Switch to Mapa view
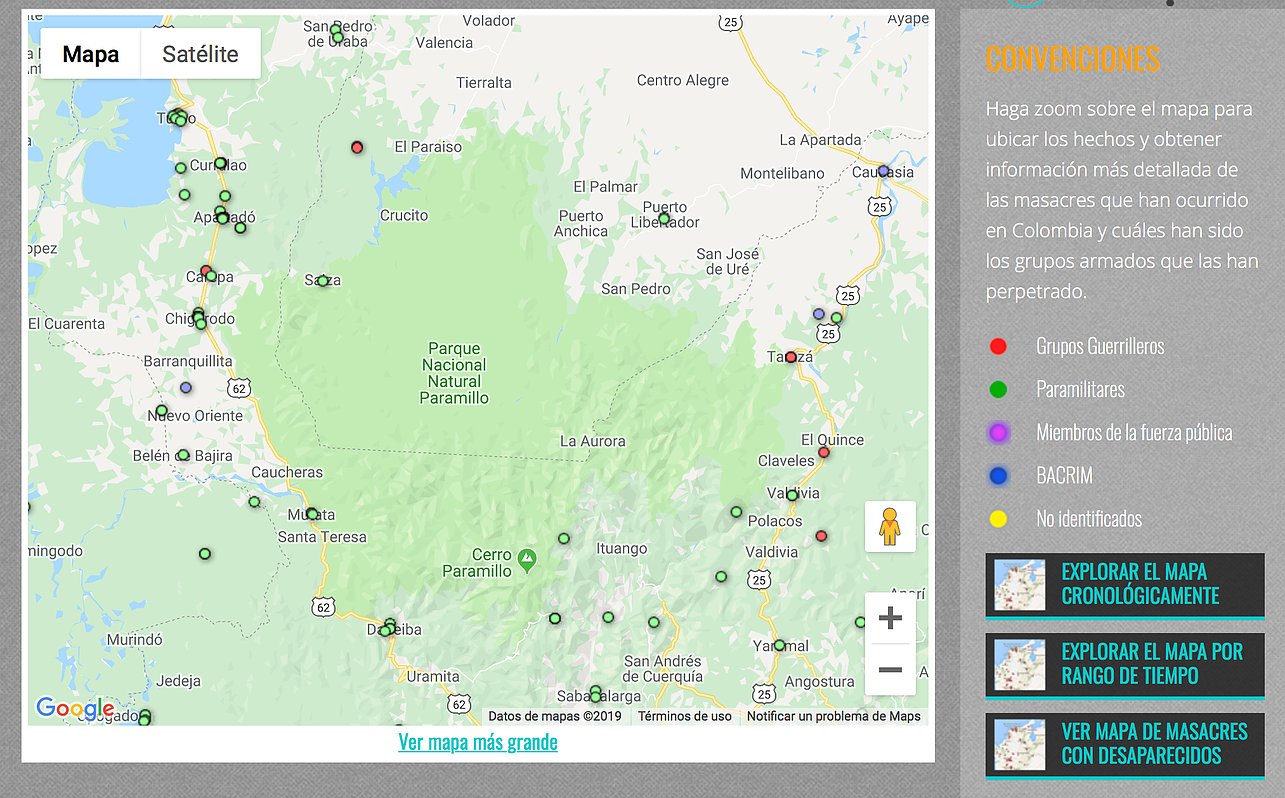This screenshot has width=1285, height=798. (91, 54)
